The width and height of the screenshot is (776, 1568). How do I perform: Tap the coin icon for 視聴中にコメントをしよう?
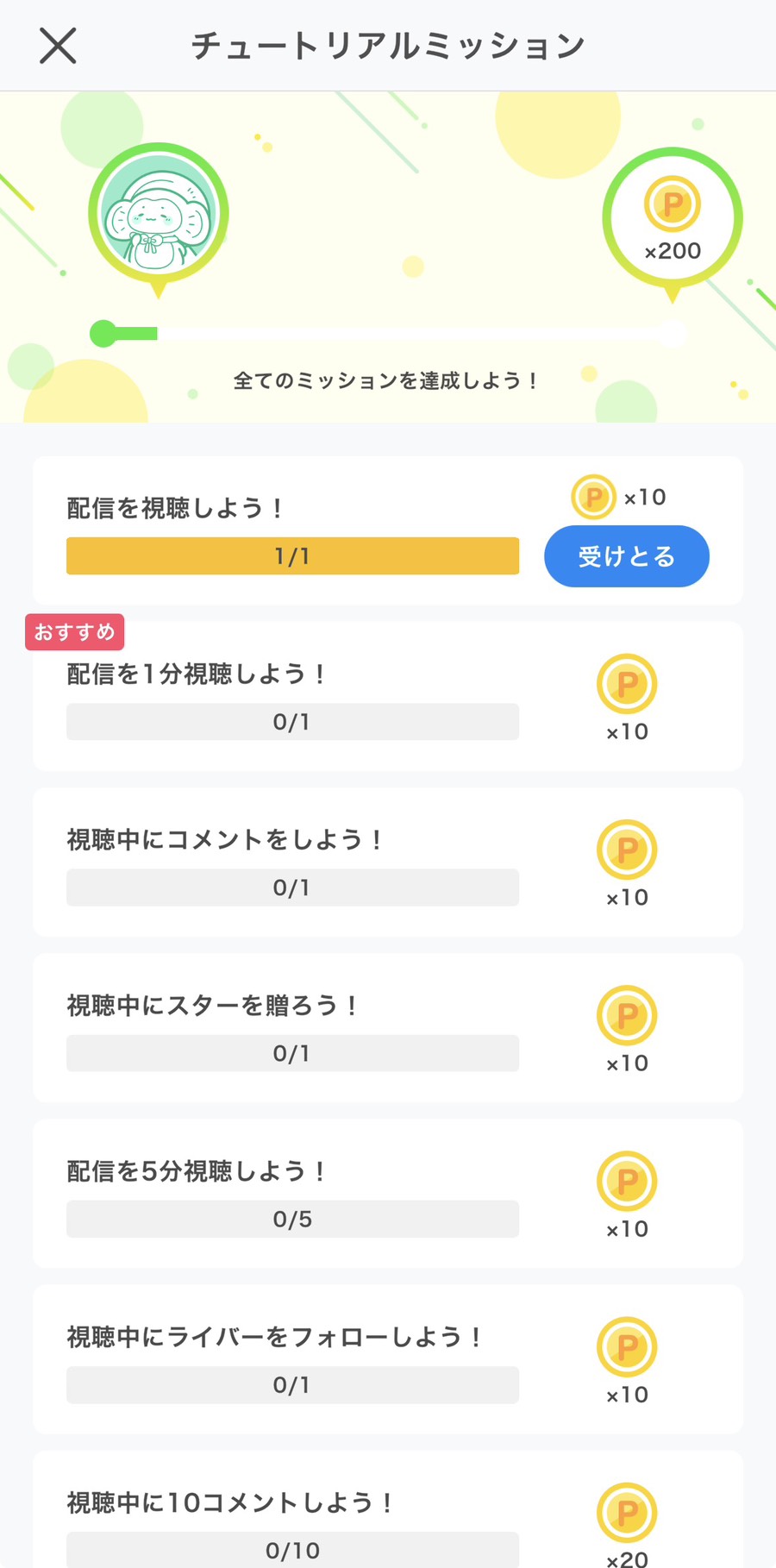(x=627, y=850)
